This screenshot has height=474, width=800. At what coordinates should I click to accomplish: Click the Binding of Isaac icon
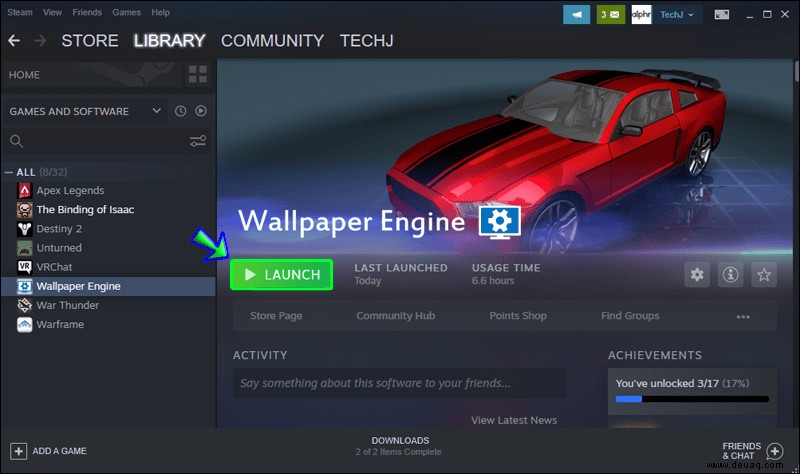pos(24,209)
